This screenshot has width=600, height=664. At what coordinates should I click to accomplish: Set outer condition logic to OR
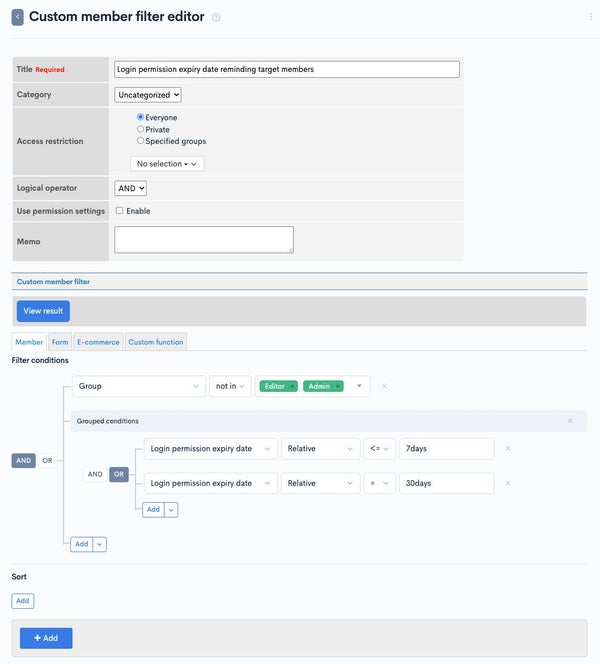pyautogui.click(x=47, y=460)
